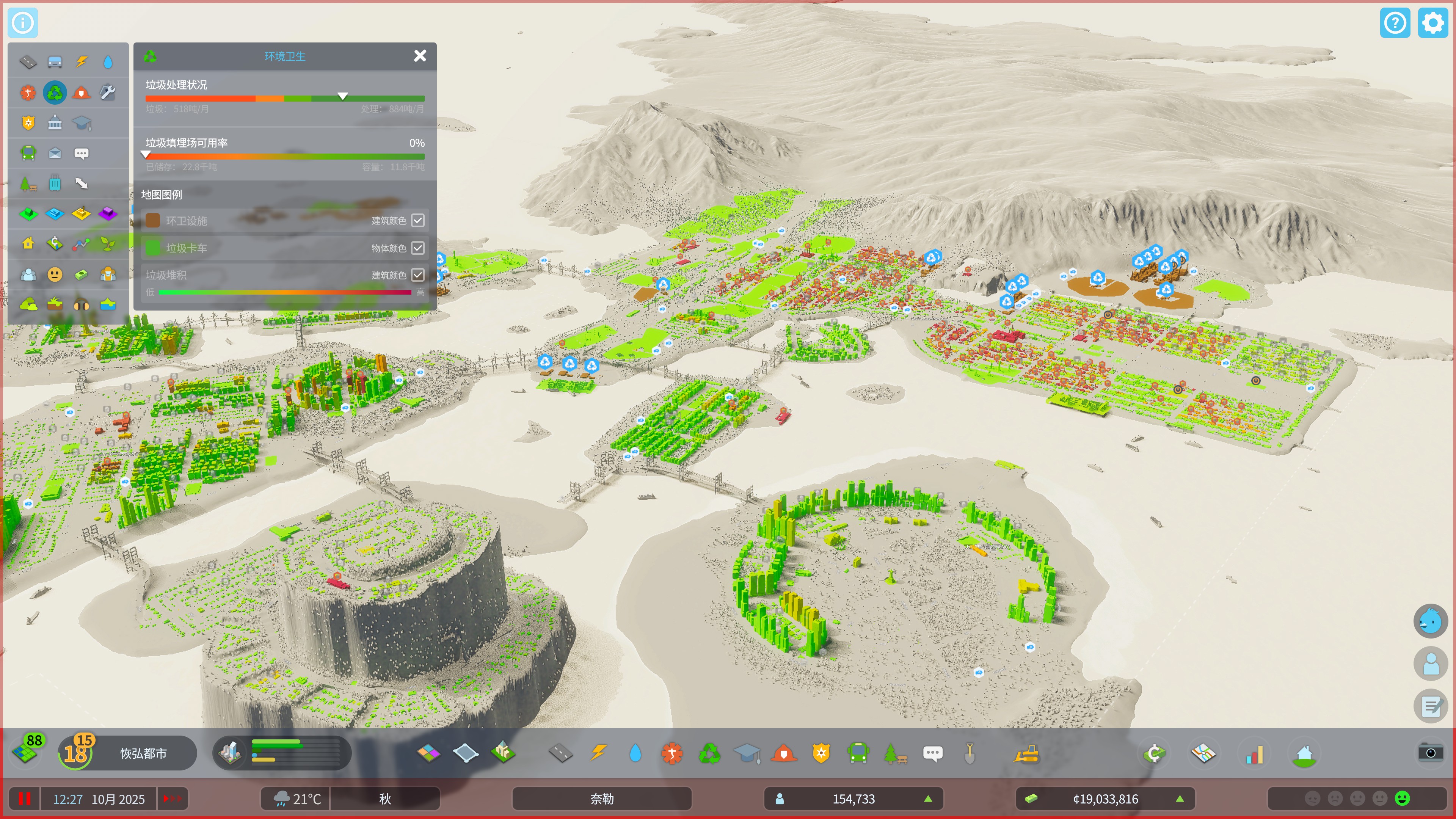This screenshot has width=1456, height=819.
Task: Open the game speed selector arrows
Action: coord(172,799)
